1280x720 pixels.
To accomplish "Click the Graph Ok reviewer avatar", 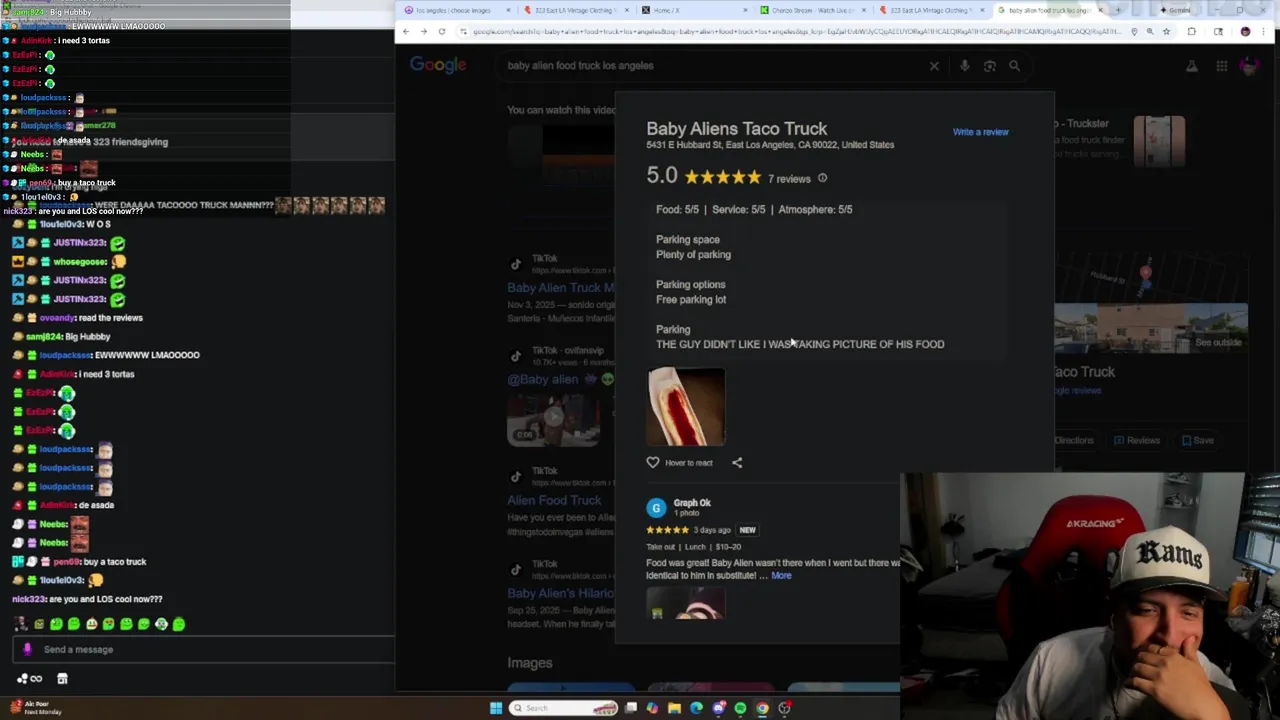I will [x=656, y=508].
